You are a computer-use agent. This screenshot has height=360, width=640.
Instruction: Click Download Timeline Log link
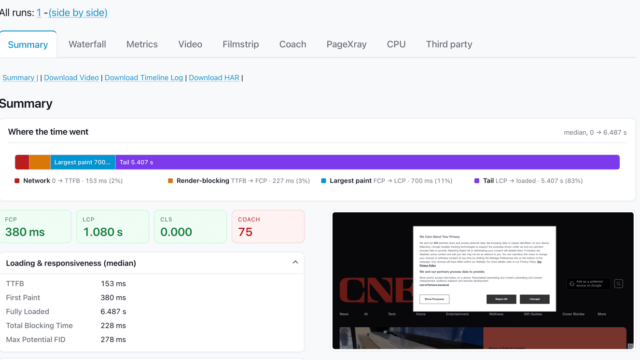[144, 78]
